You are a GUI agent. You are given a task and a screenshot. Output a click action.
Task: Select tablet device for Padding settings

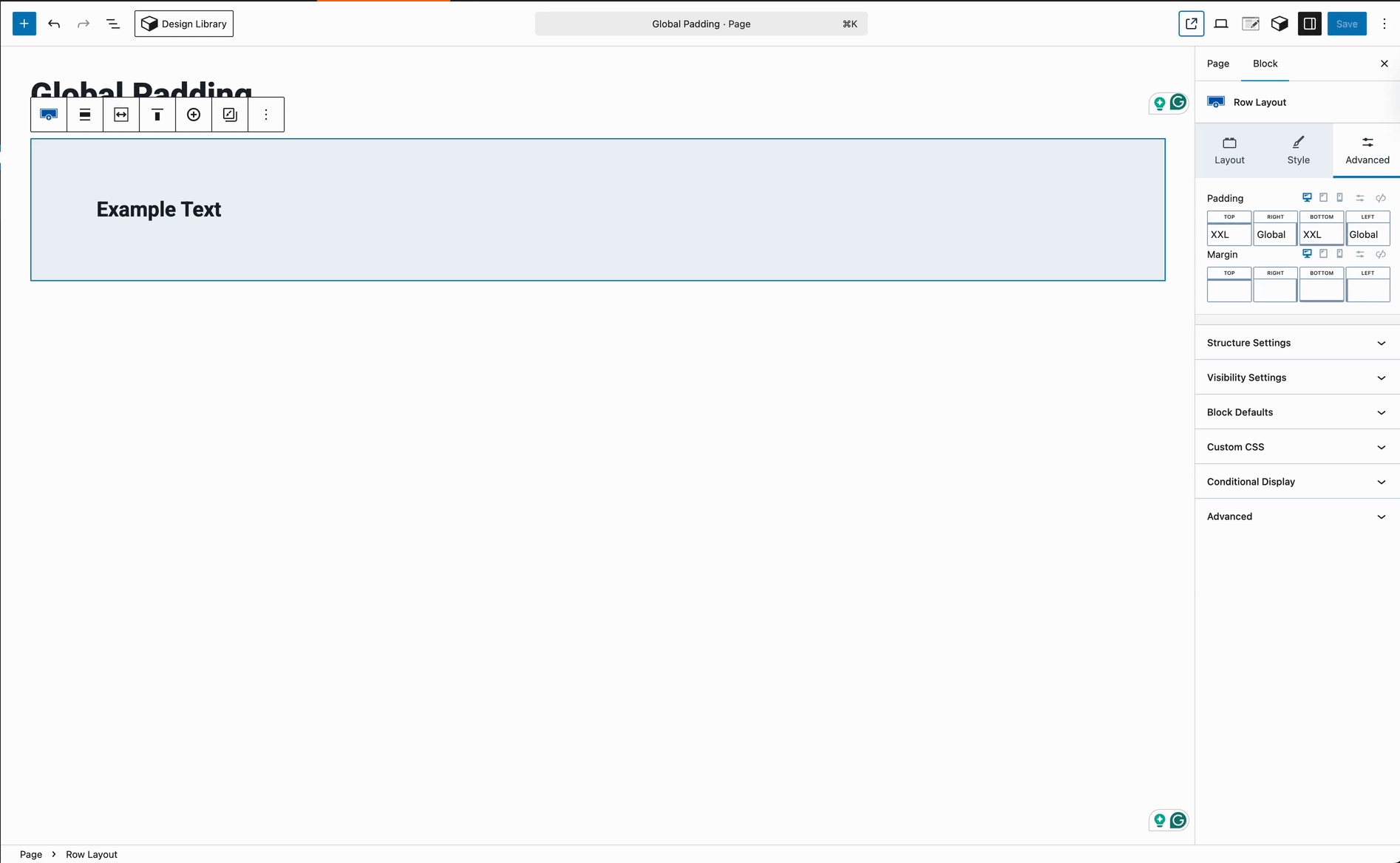(x=1324, y=197)
